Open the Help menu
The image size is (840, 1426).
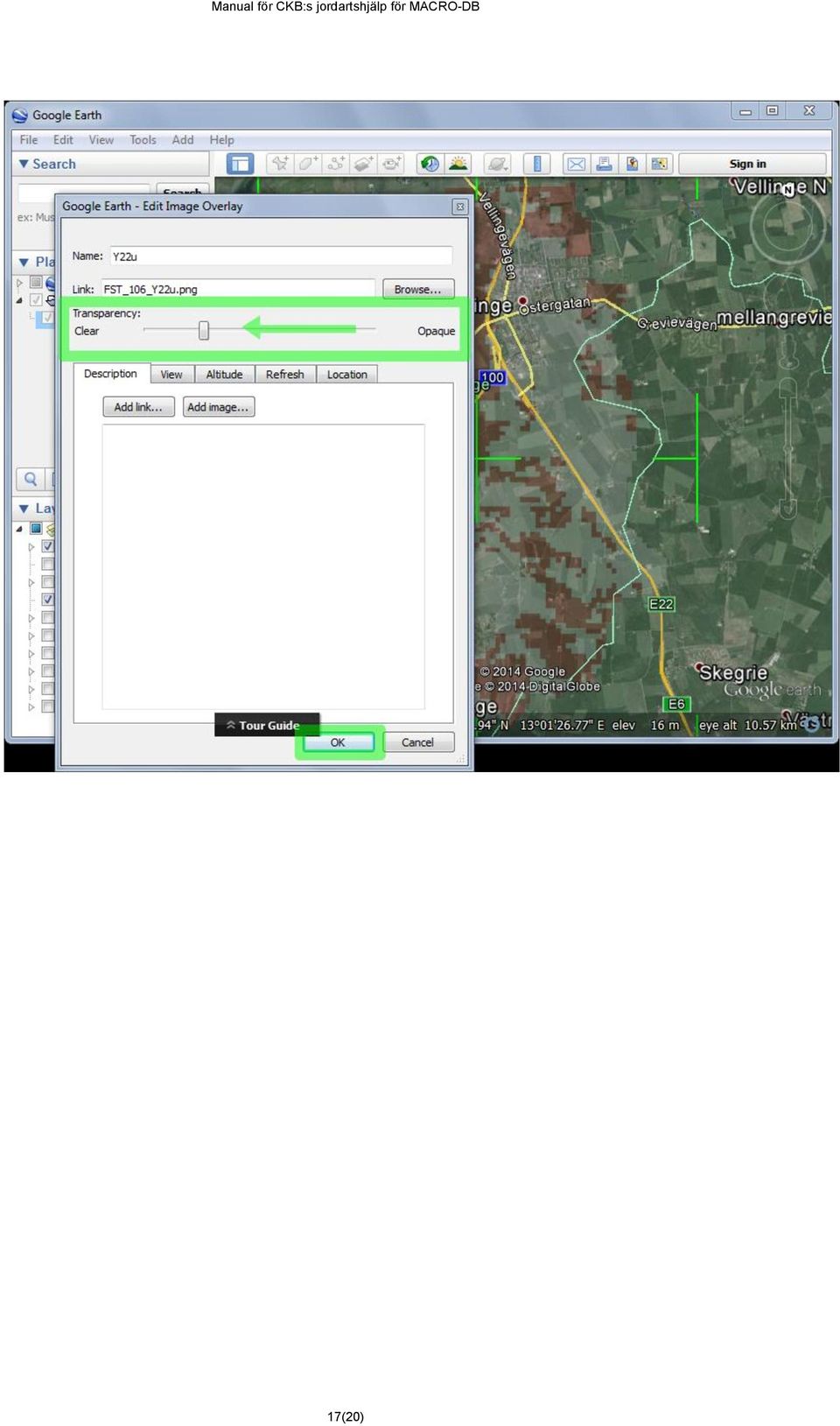[221, 140]
